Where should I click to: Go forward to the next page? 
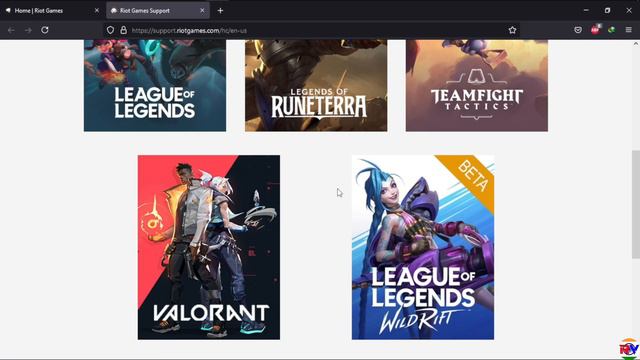click(28, 30)
